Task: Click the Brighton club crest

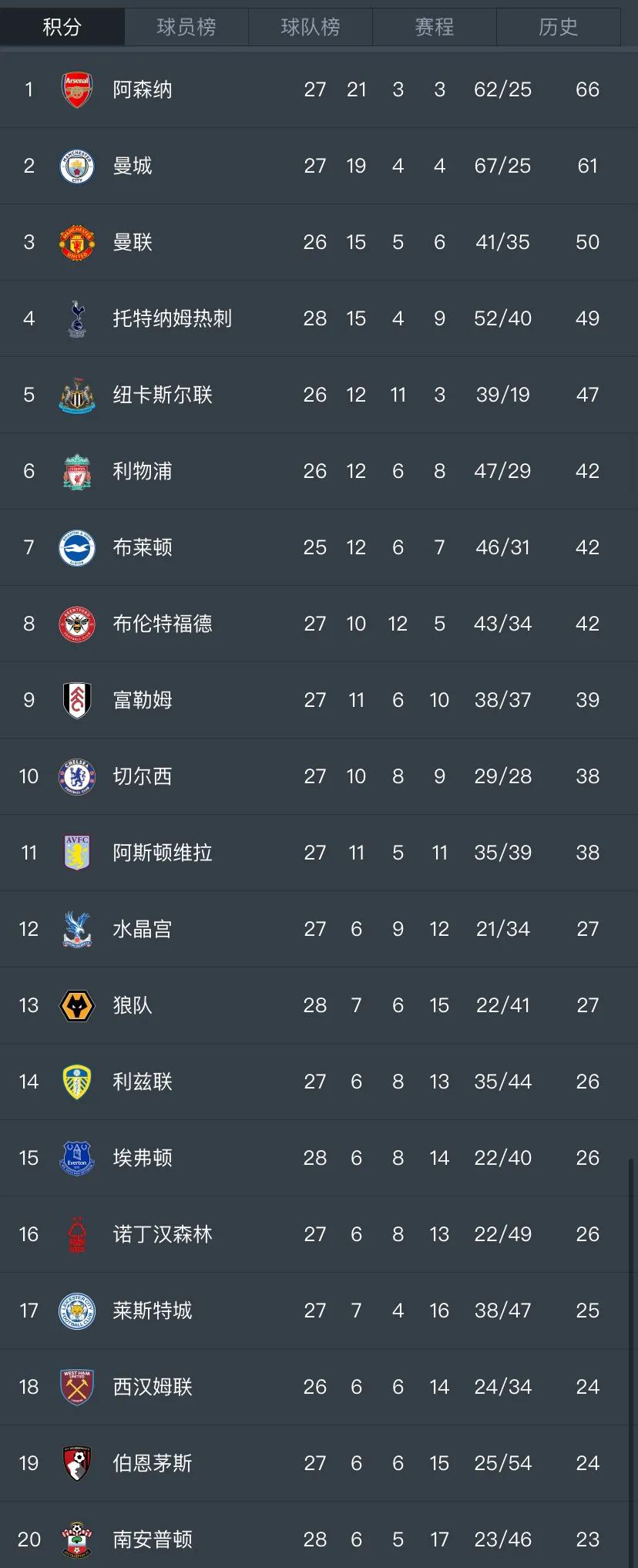Action: pos(77,547)
